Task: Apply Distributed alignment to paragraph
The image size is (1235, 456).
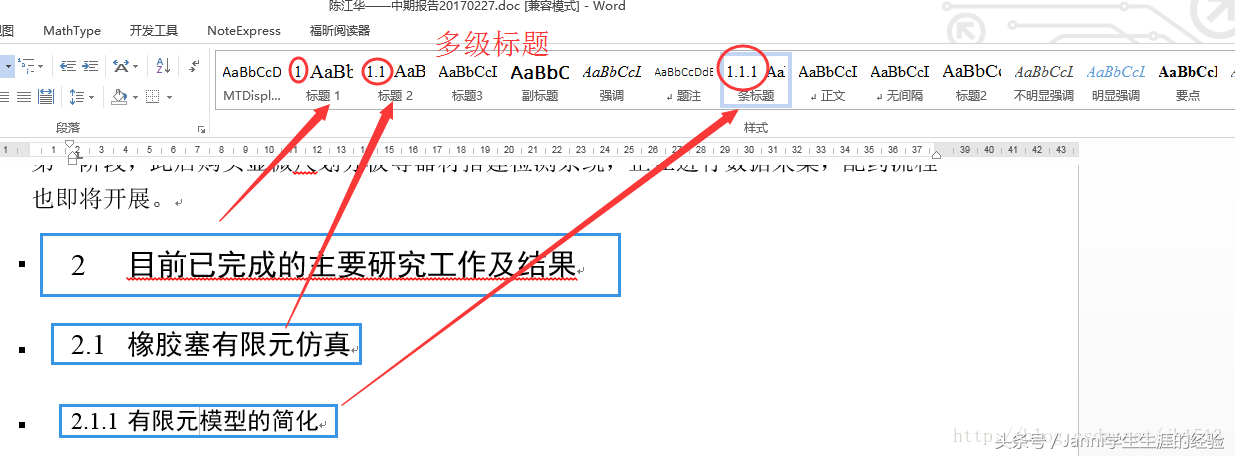Action: pyautogui.click(x=45, y=96)
